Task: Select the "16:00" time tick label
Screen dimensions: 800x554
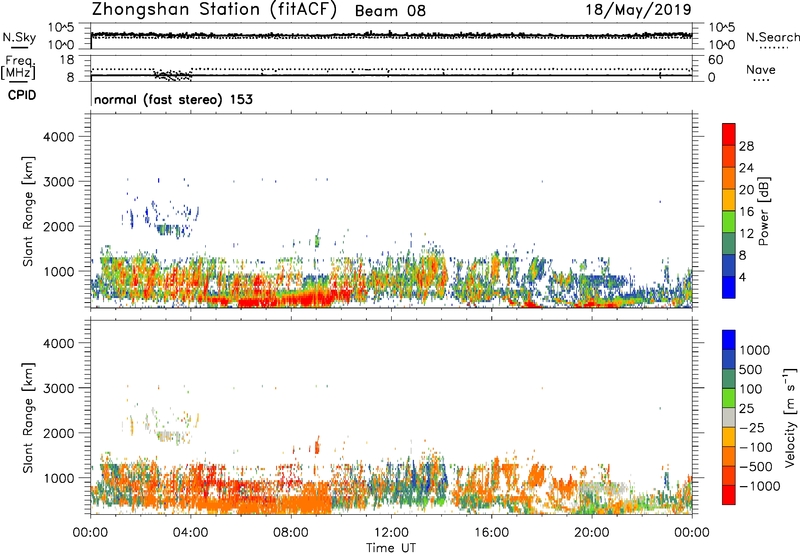Action: [491, 533]
